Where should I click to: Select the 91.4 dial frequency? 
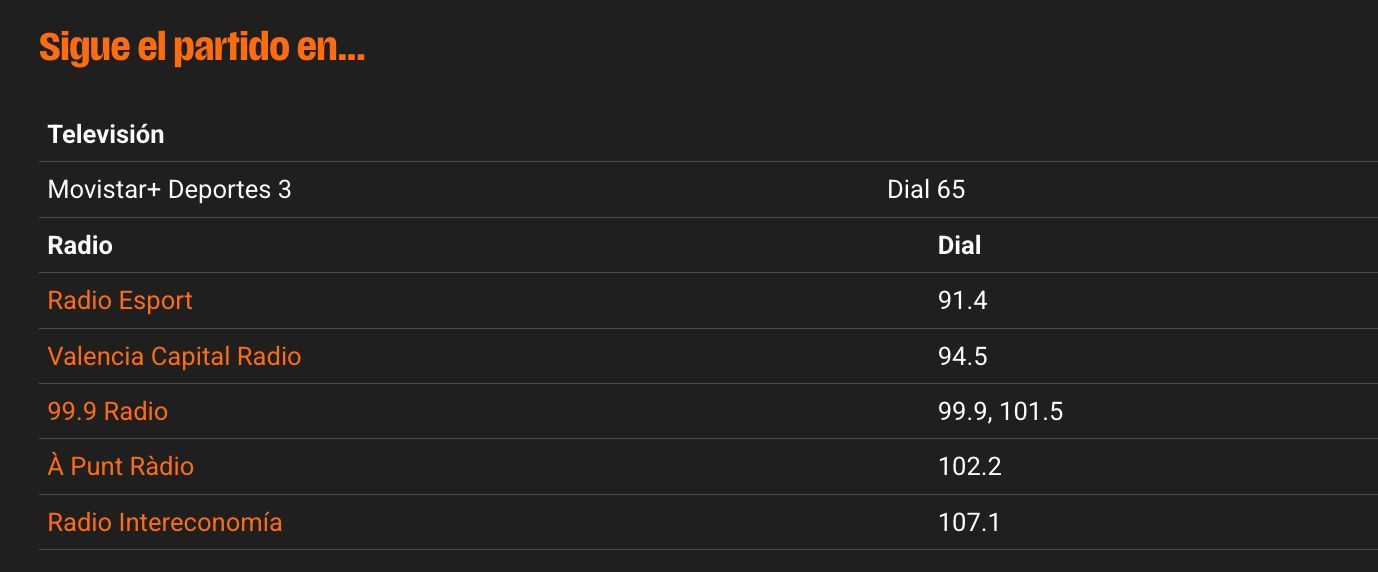tap(962, 301)
